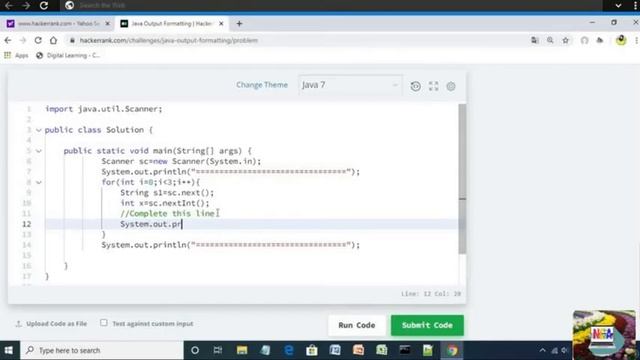Open Cortana circle on taskbar
This screenshot has height=360, width=640.
click(195, 350)
